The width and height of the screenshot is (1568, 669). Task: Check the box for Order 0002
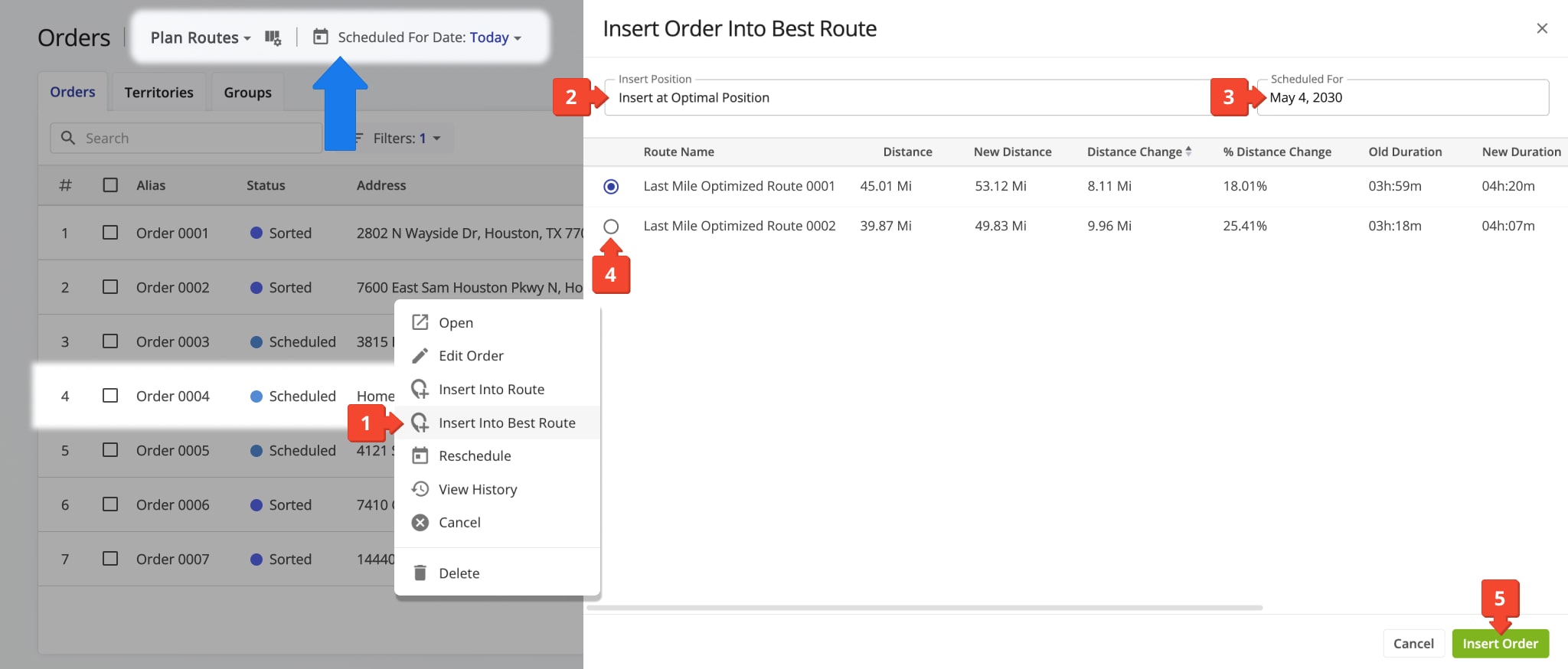(x=110, y=286)
